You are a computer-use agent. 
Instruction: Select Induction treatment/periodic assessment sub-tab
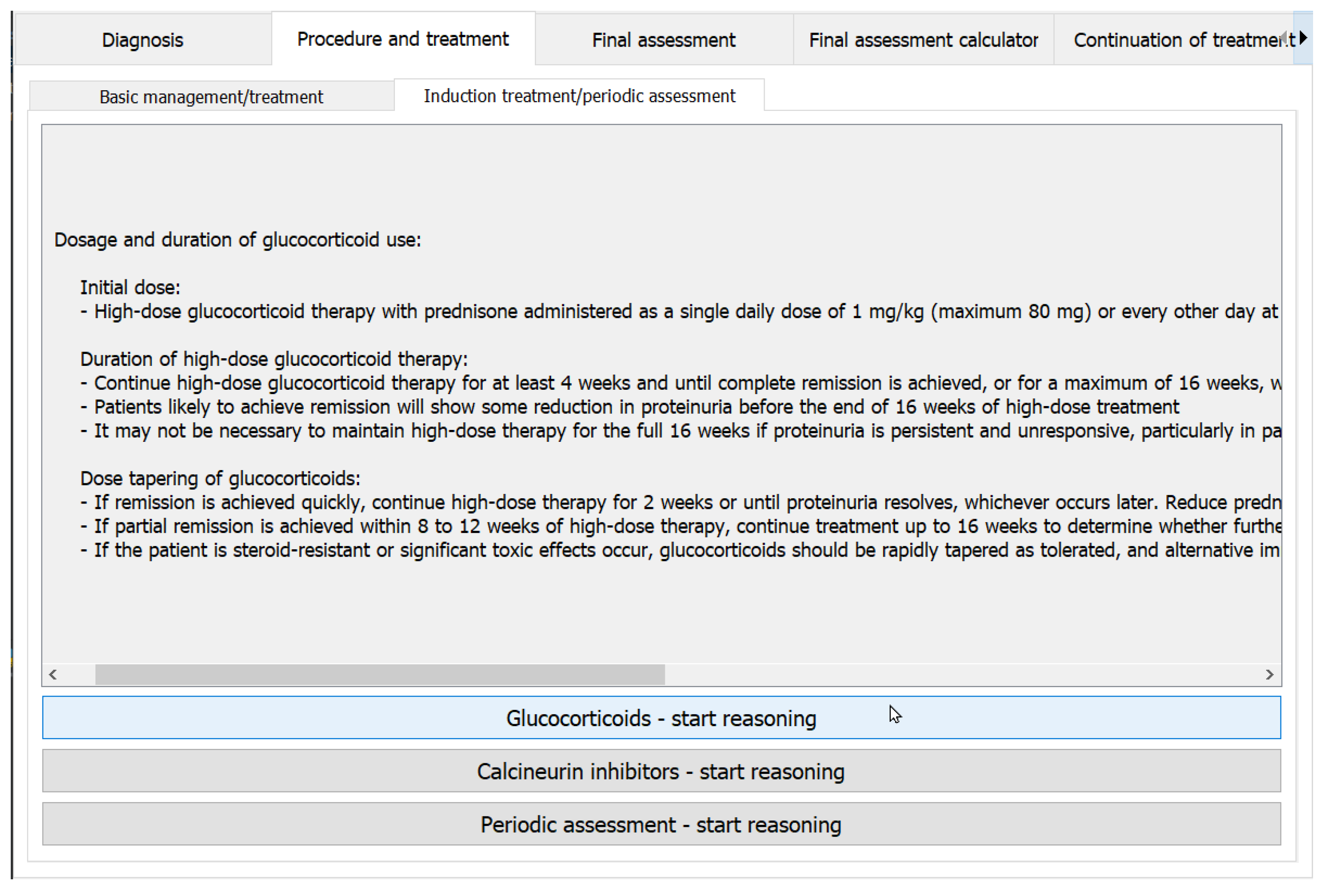(x=579, y=96)
